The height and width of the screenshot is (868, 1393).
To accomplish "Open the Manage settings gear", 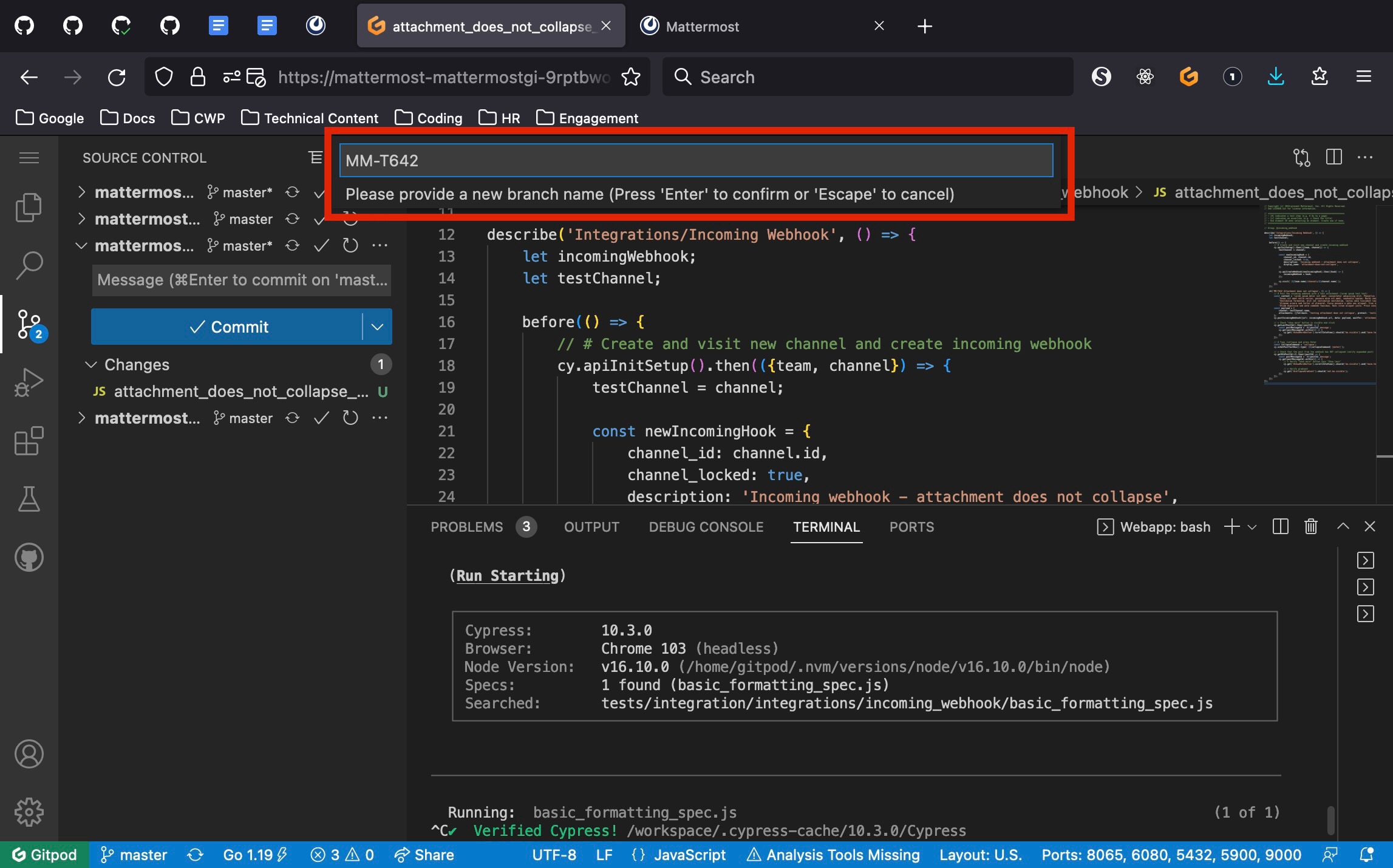I will point(29,812).
